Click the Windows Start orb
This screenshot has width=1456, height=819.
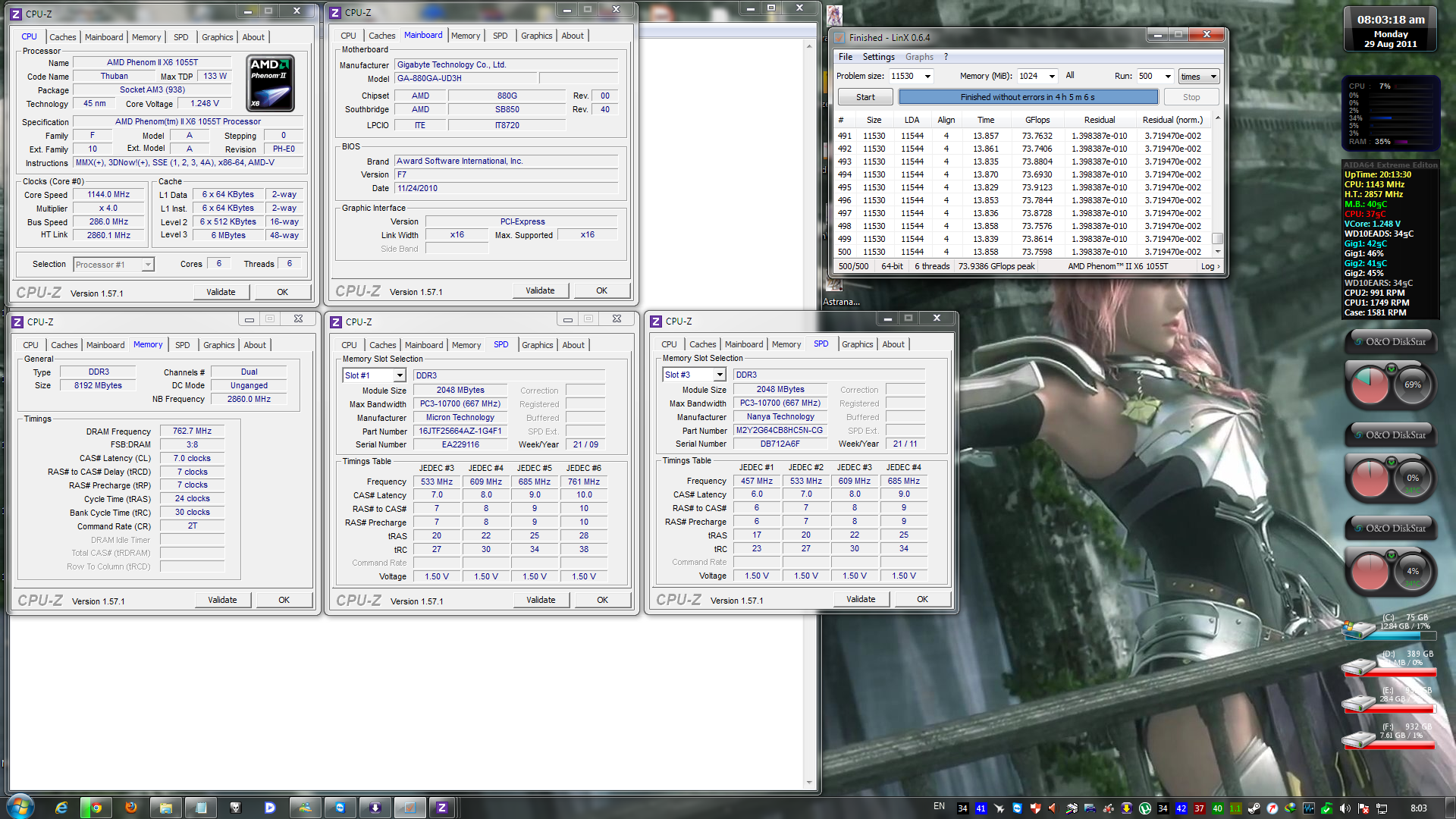(x=20, y=807)
